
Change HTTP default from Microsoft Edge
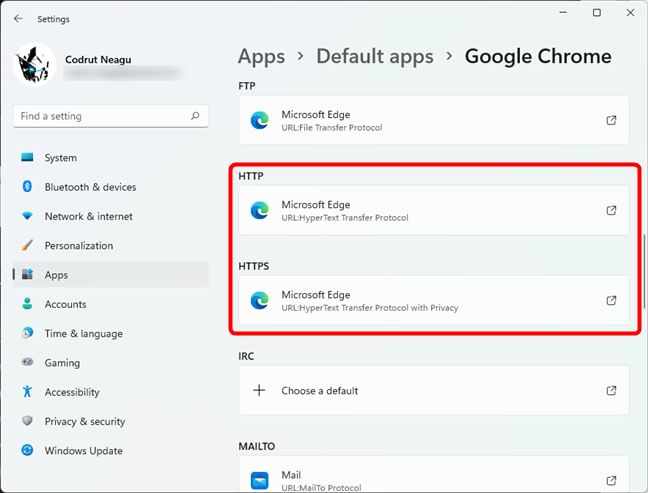[x=434, y=210]
